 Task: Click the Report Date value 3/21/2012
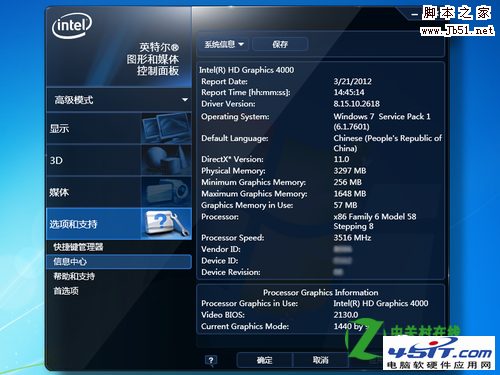pyautogui.click(x=353, y=81)
